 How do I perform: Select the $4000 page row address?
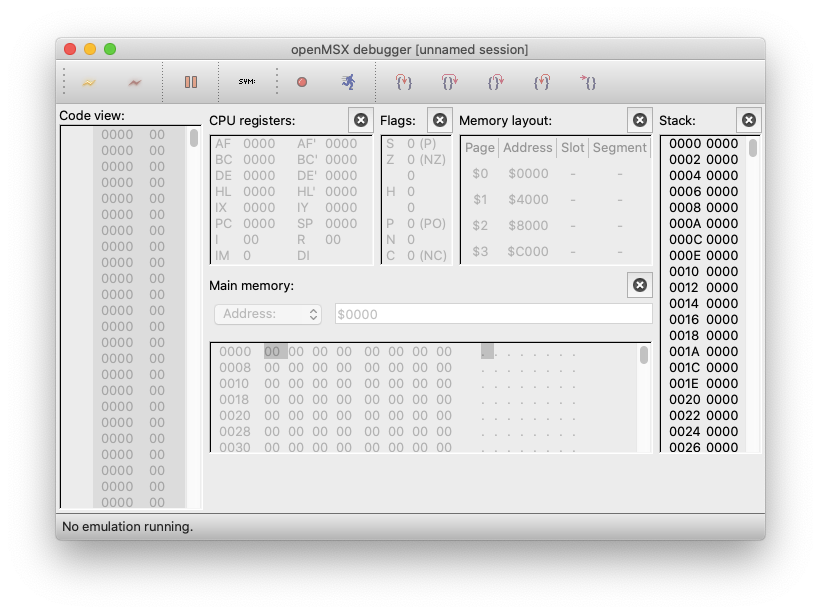528,199
